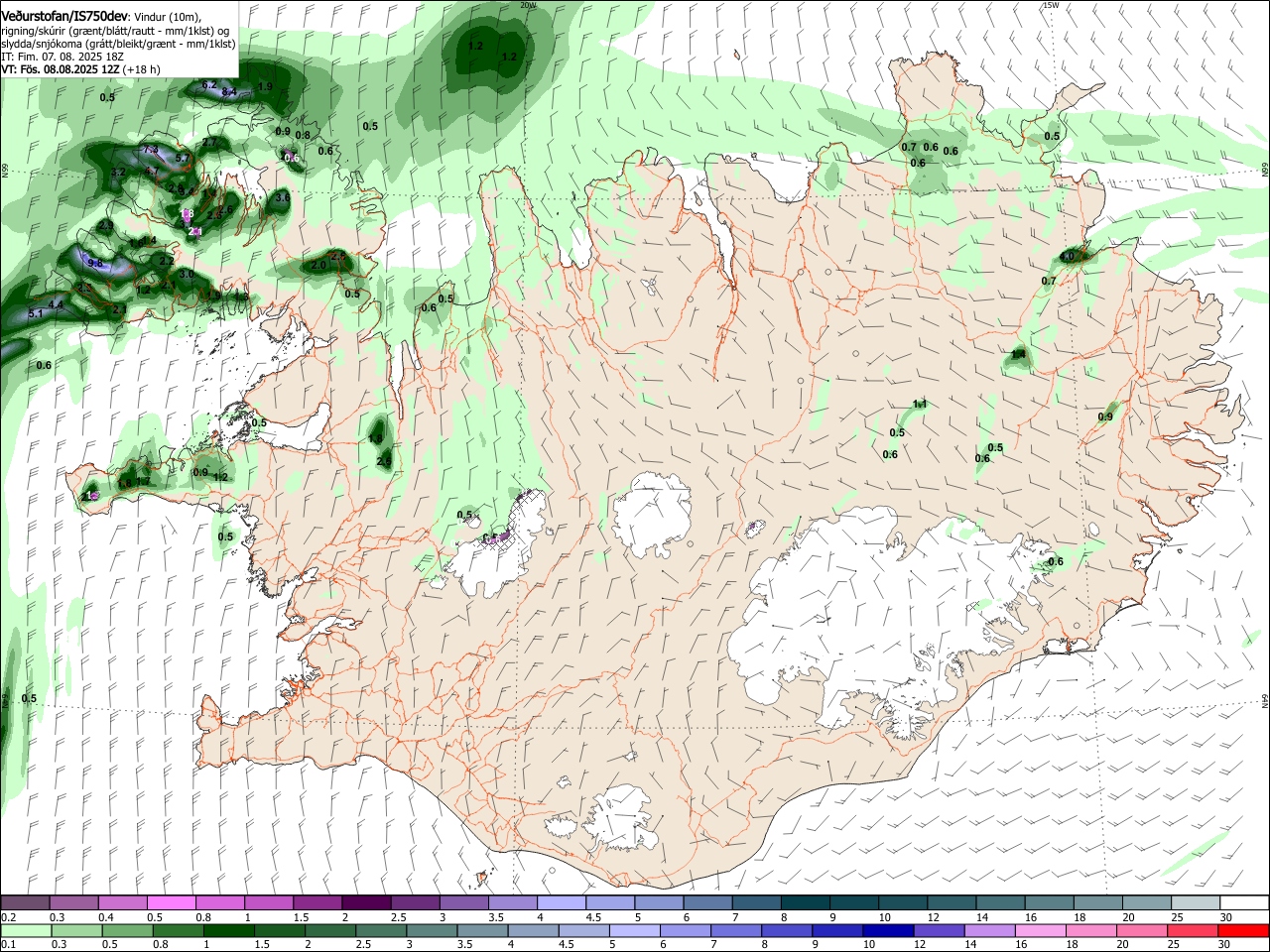Click the 6.2 precipitation value
Screen dimensions: 1270x952
pos(209,84)
